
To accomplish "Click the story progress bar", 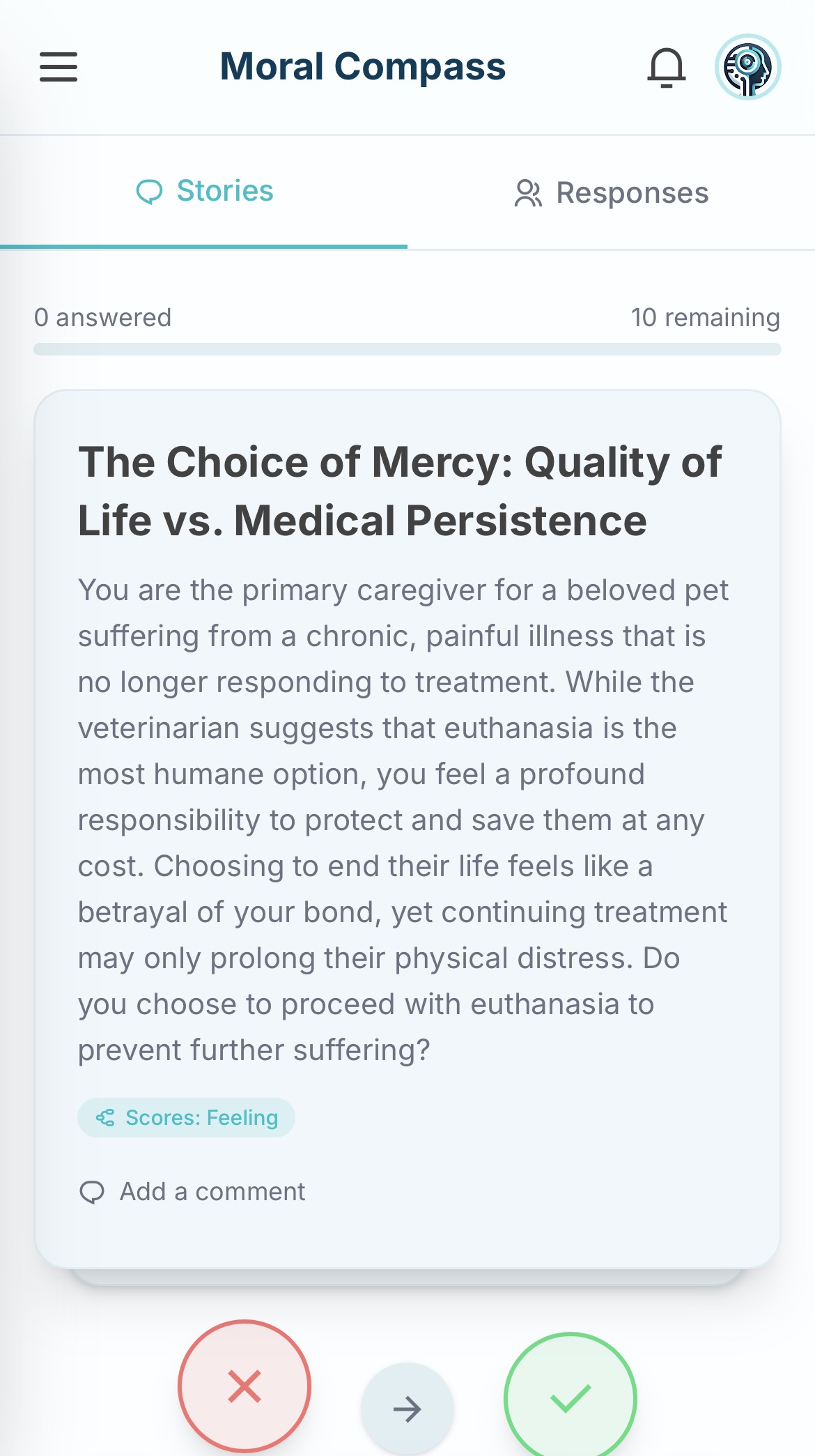I will coord(407,349).
